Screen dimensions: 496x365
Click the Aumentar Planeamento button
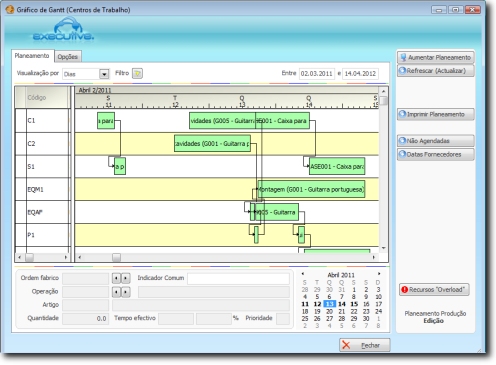tap(435, 57)
